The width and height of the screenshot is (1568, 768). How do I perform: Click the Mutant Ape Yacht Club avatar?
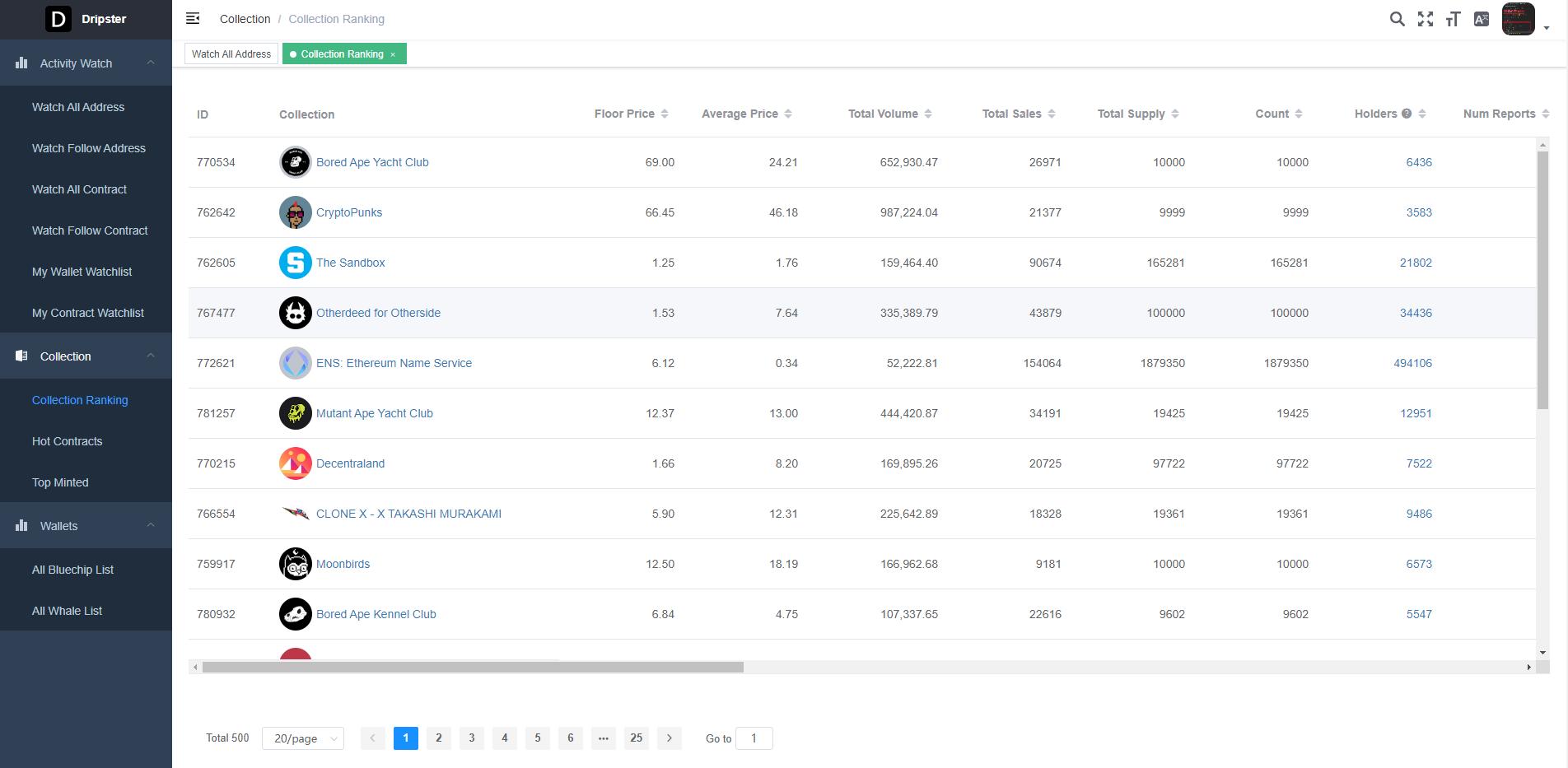(296, 413)
